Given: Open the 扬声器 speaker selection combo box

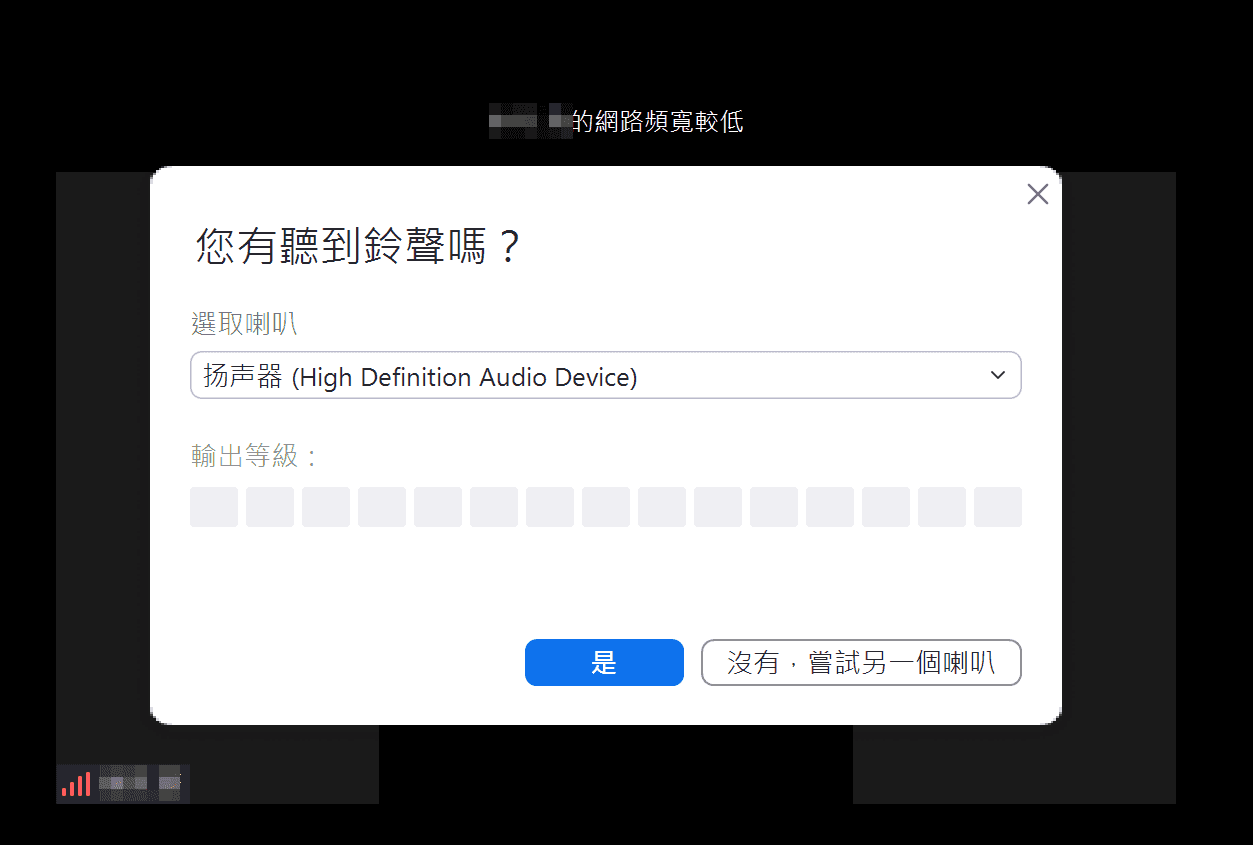Looking at the screenshot, I should [606, 376].
